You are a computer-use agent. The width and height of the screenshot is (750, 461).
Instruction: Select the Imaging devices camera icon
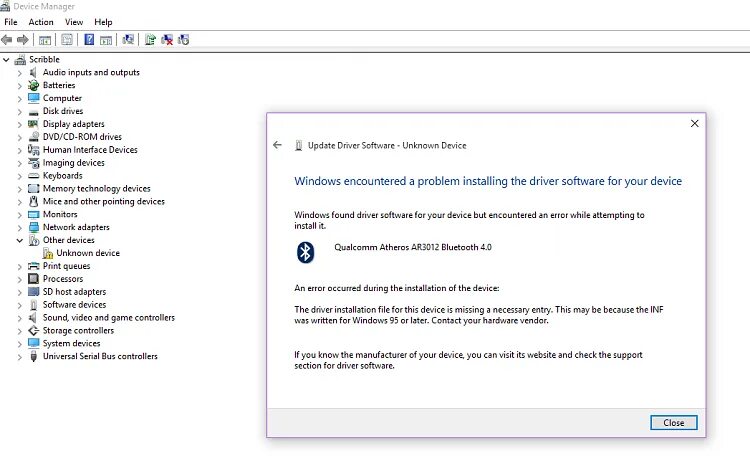[33, 163]
